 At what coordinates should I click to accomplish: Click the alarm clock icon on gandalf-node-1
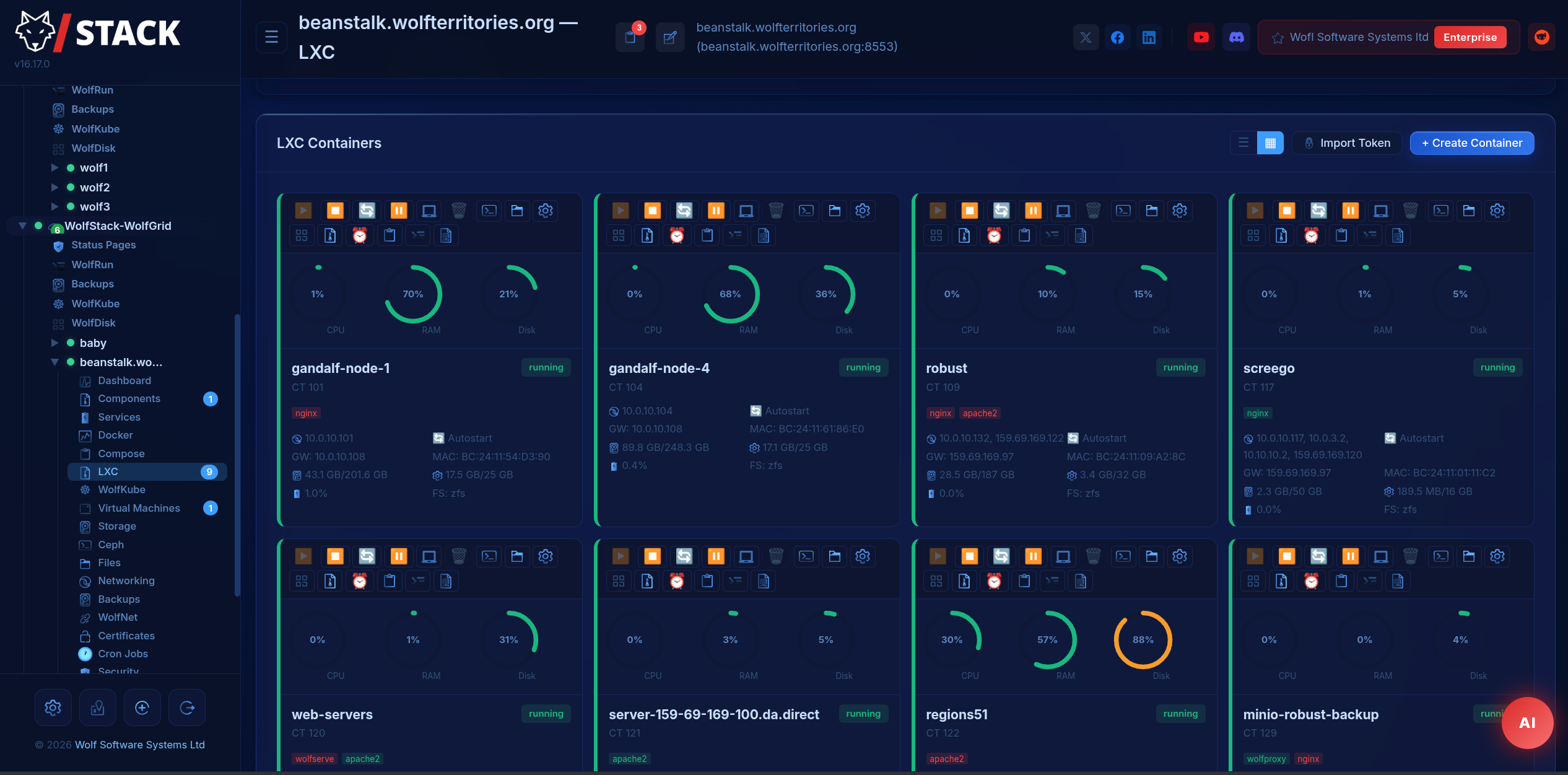(360, 235)
